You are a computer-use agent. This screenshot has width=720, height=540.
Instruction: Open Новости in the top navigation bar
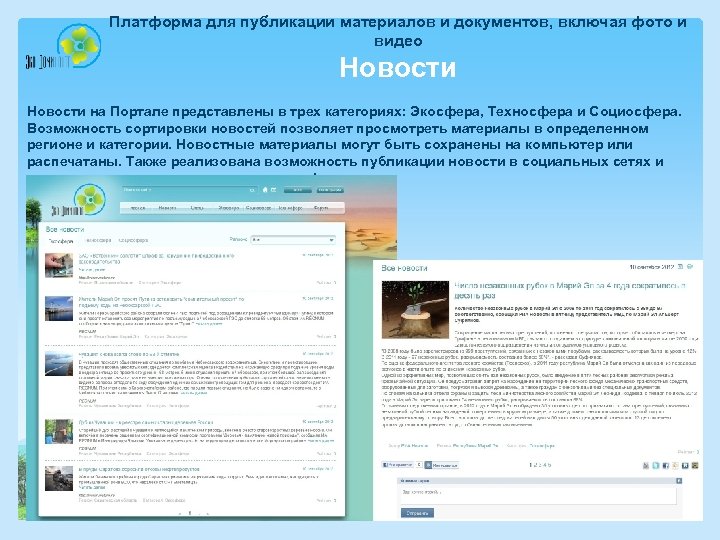coord(167,208)
